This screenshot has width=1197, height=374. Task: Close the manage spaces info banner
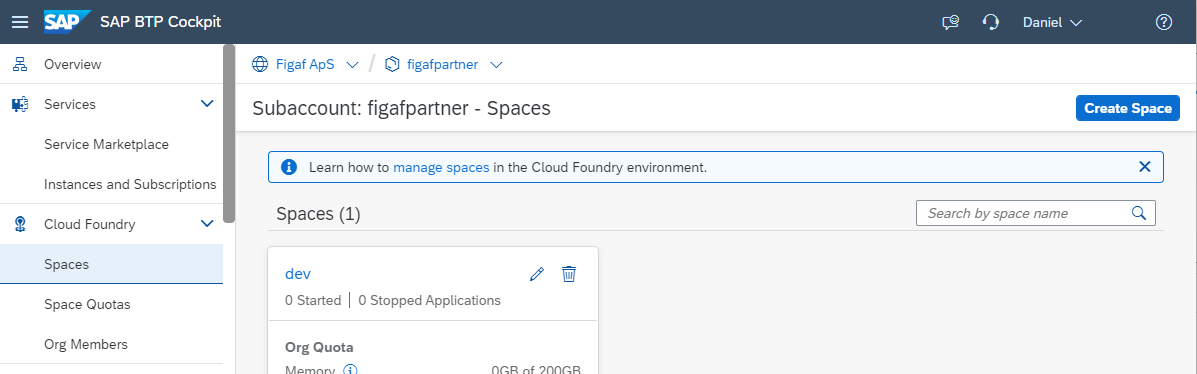(1144, 166)
